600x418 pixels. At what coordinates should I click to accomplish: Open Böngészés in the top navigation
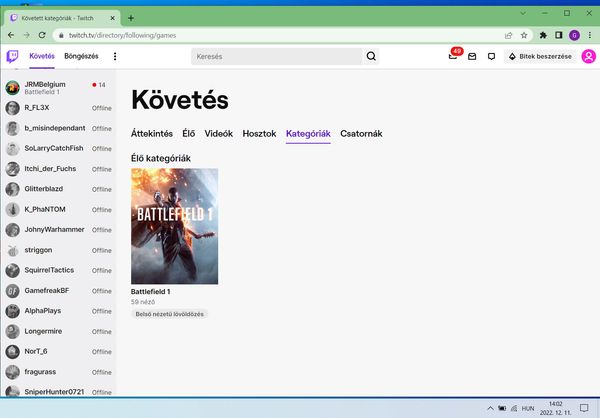[82, 57]
